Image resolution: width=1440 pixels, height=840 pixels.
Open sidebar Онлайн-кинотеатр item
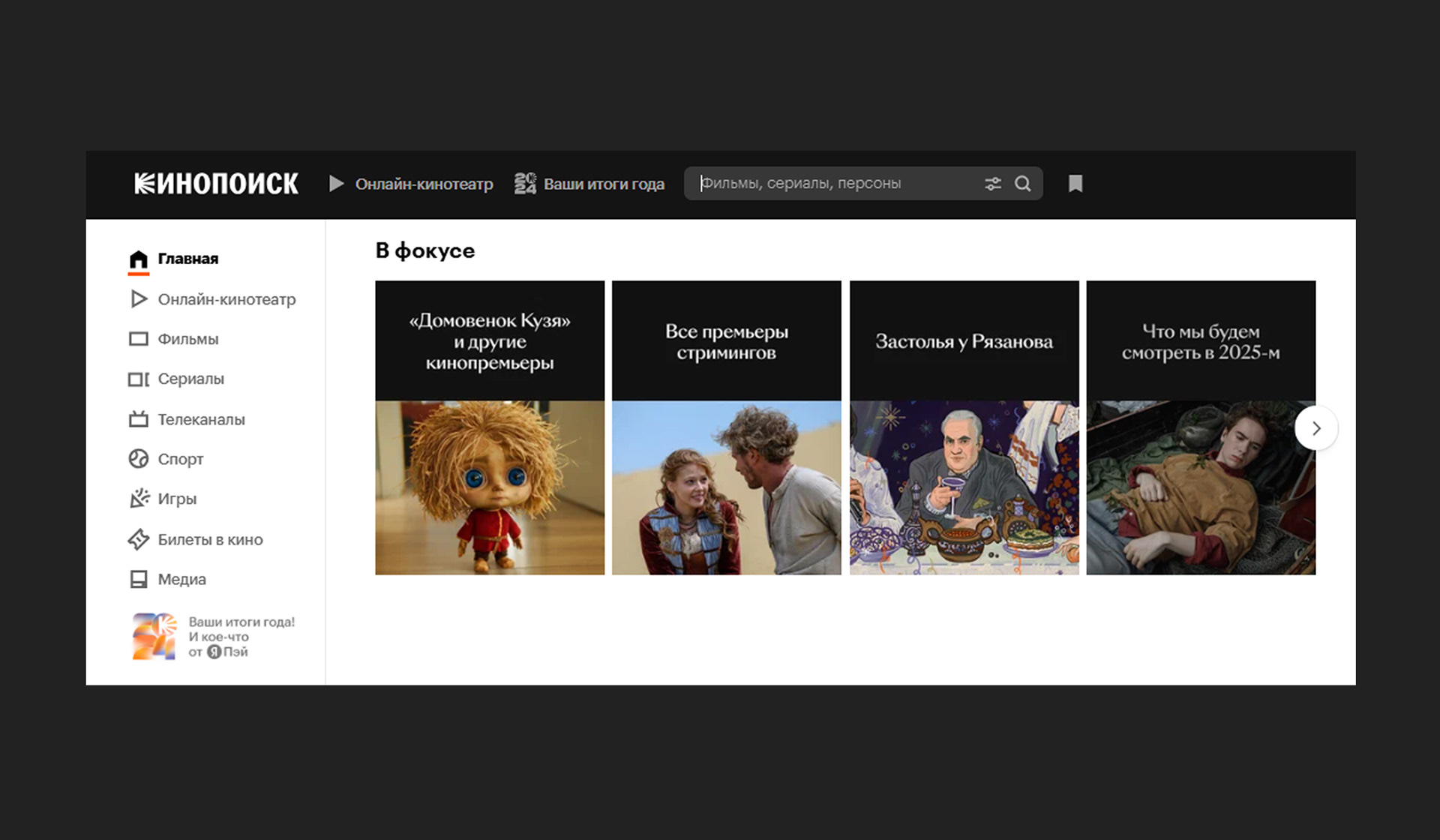point(226,299)
